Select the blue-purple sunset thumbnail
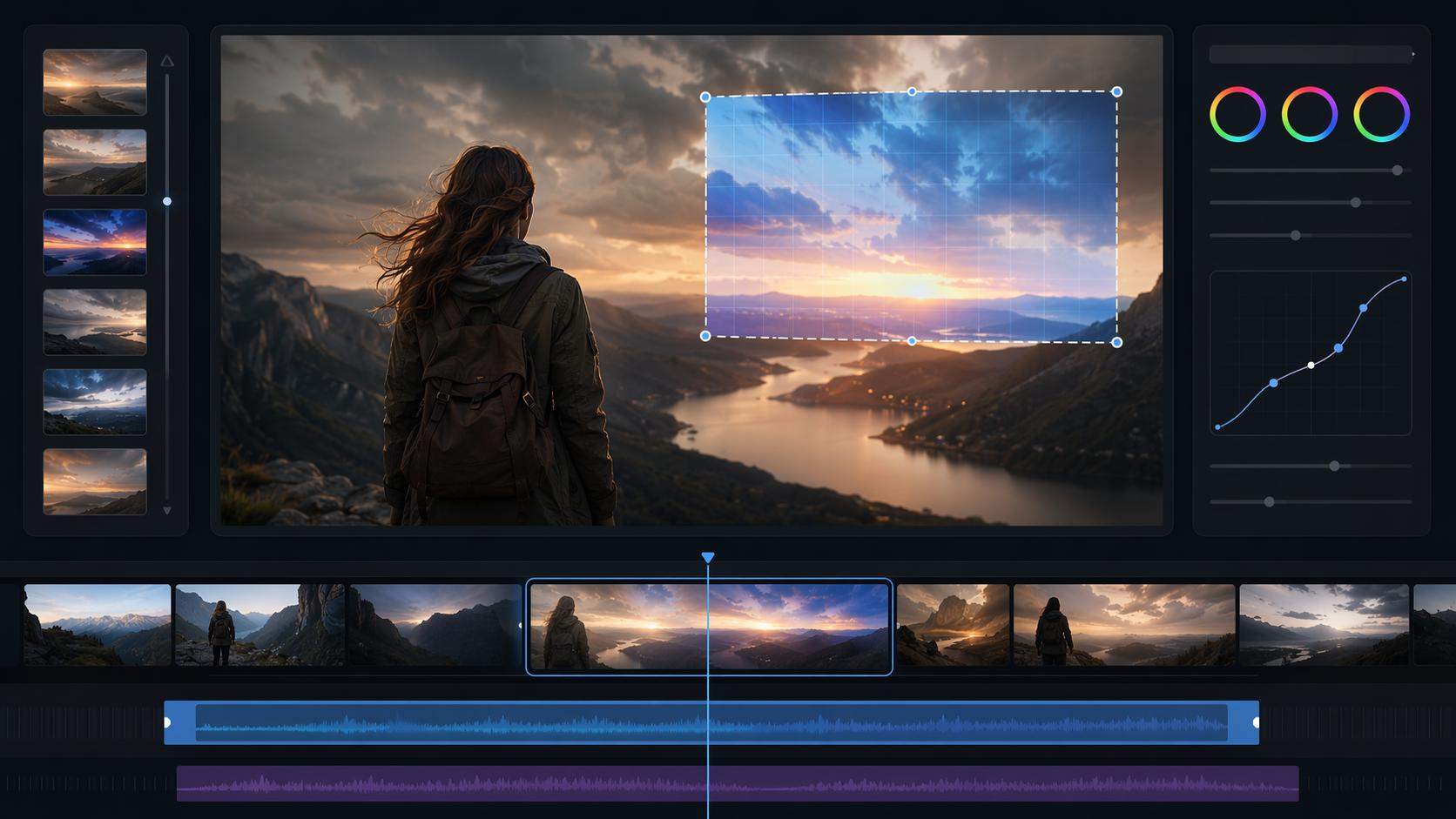This screenshot has width=1456, height=819. [95, 242]
